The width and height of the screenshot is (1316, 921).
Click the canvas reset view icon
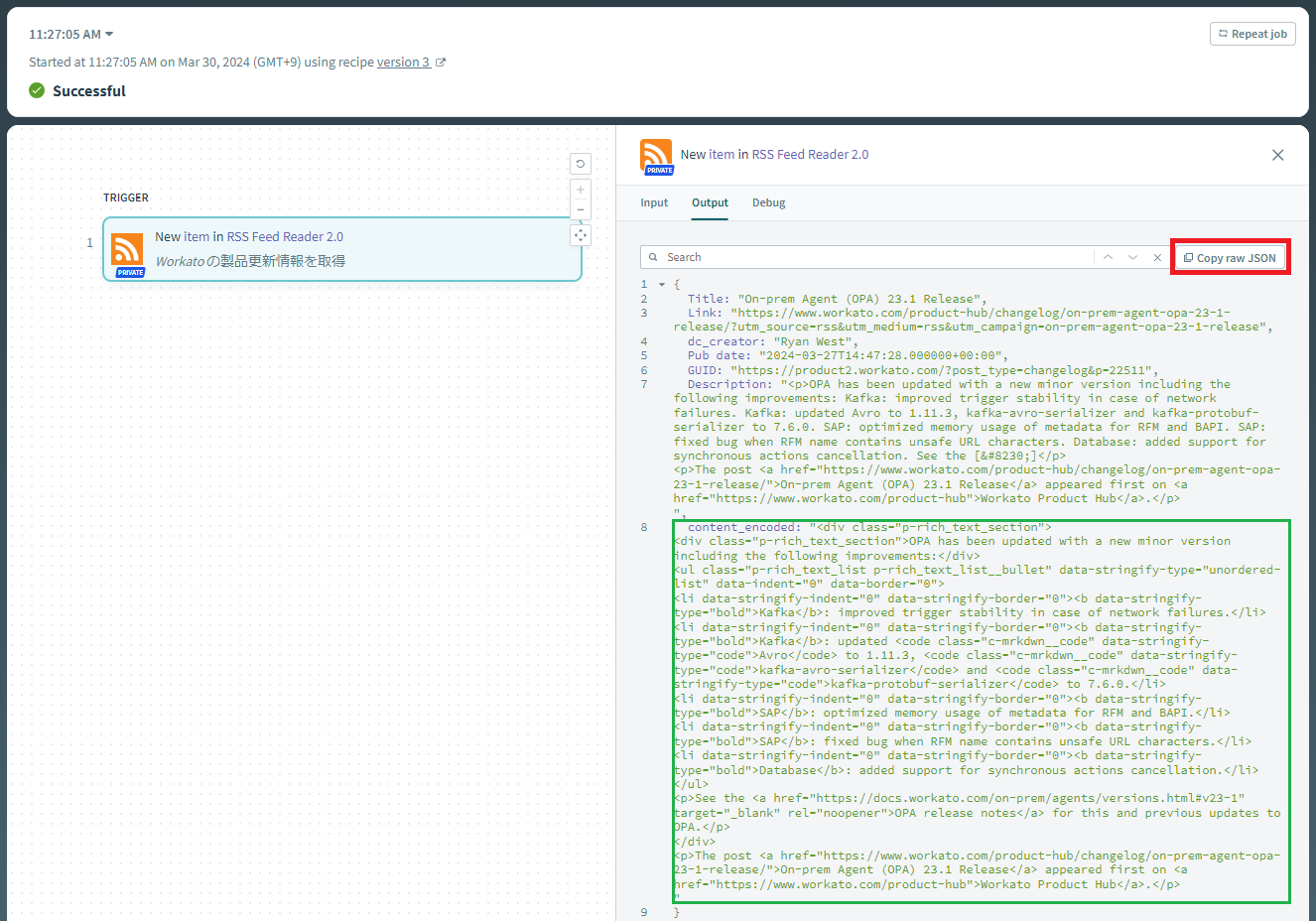[x=581, y=164]
